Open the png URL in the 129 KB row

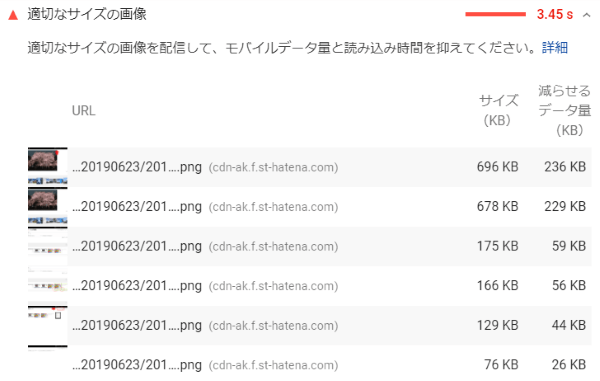click(x=137, y=326)
